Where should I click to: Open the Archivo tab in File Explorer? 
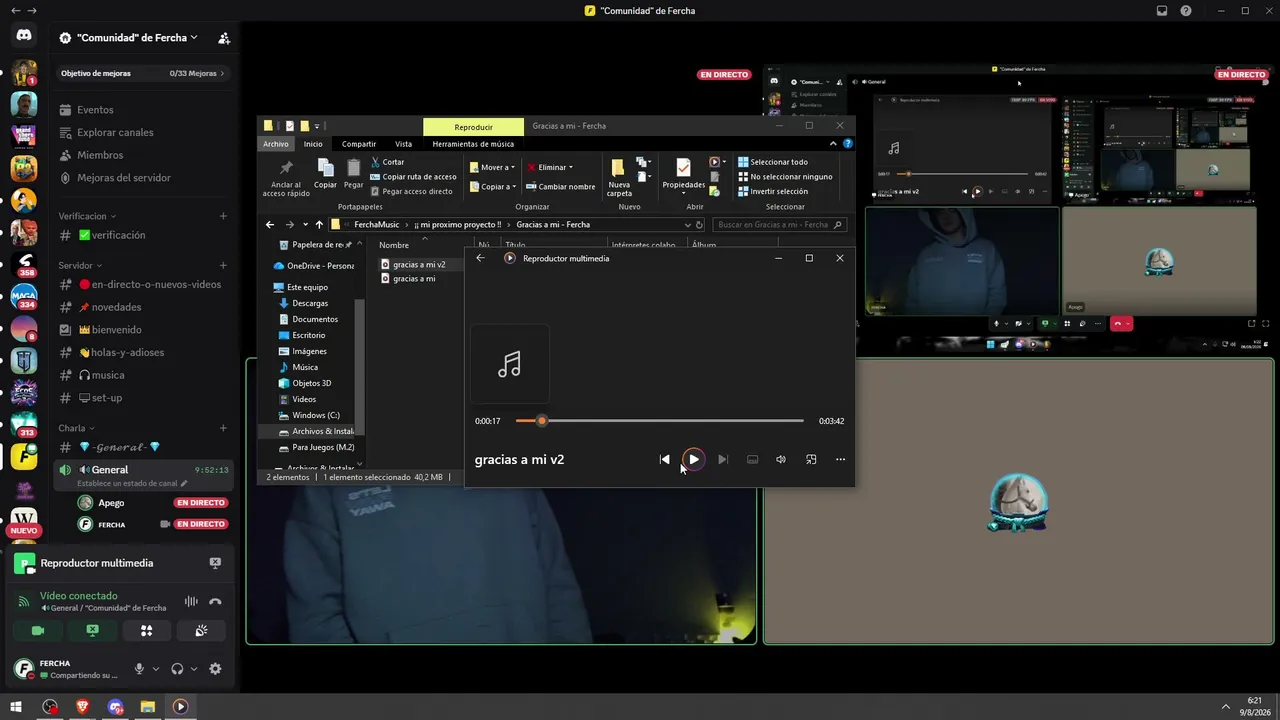[x=276, y=144]
